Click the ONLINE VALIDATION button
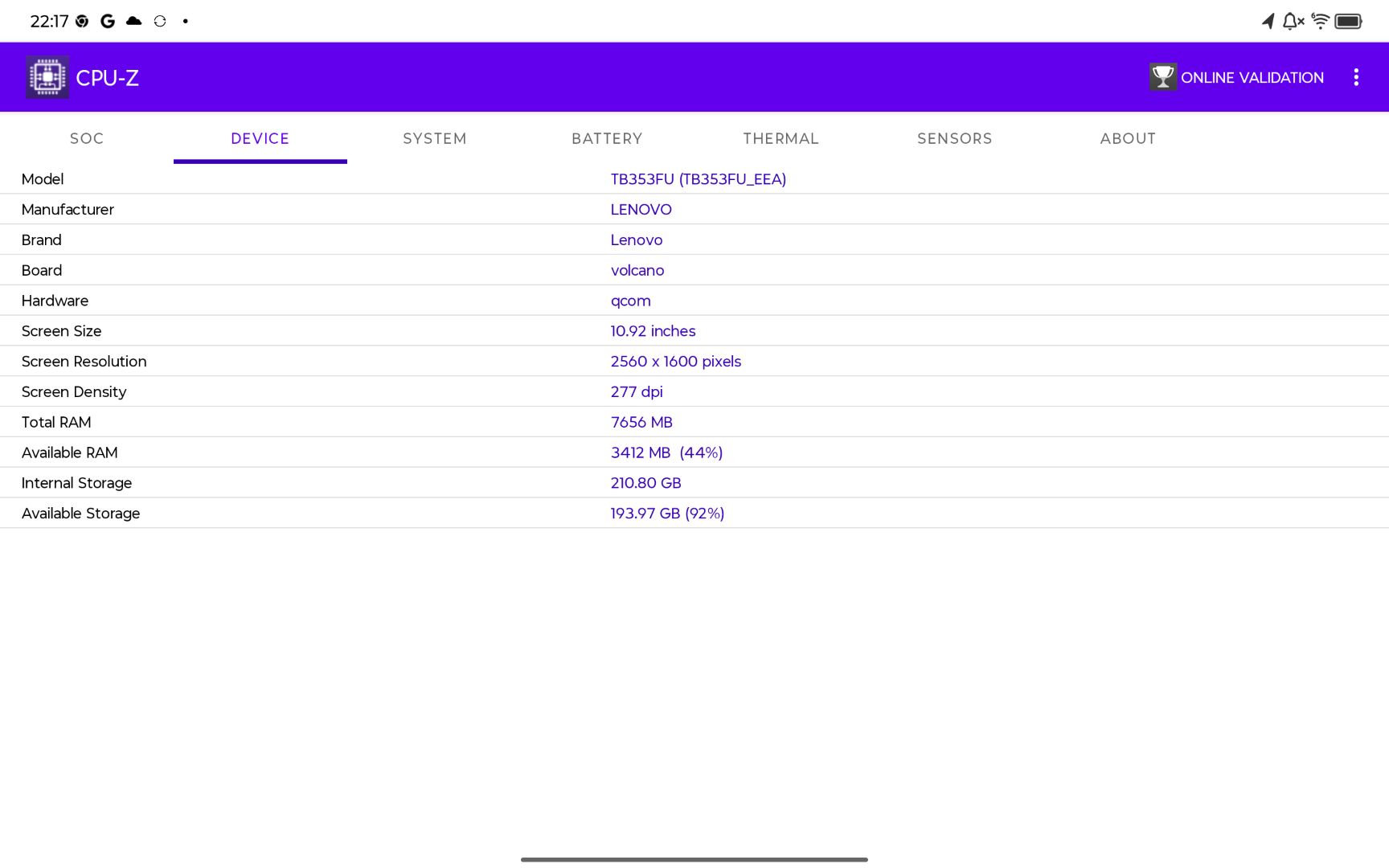1389x868 pixels. [1236, 77]
